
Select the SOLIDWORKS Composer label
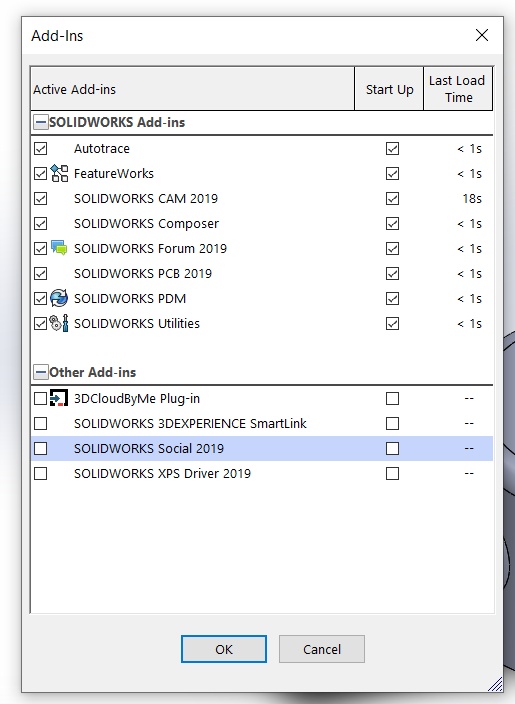(x=146, y=224)
